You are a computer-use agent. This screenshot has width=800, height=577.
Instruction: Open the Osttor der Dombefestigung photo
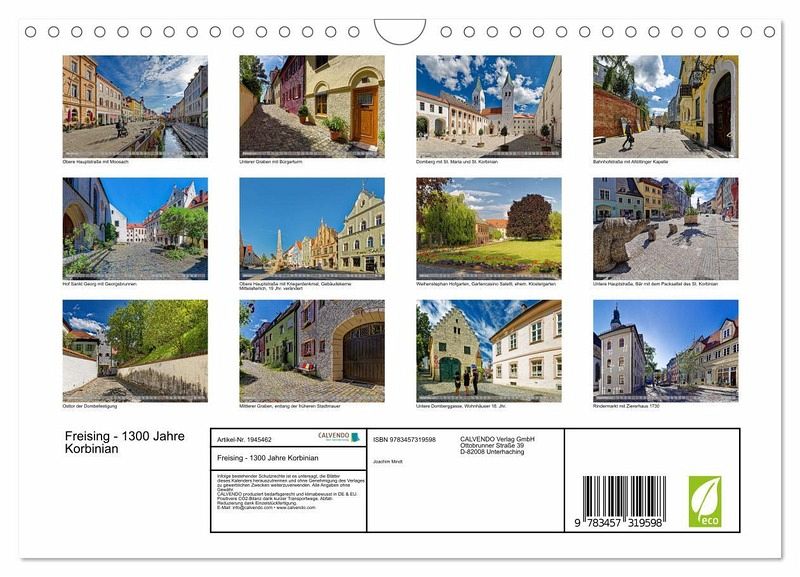tap(135, 351)
